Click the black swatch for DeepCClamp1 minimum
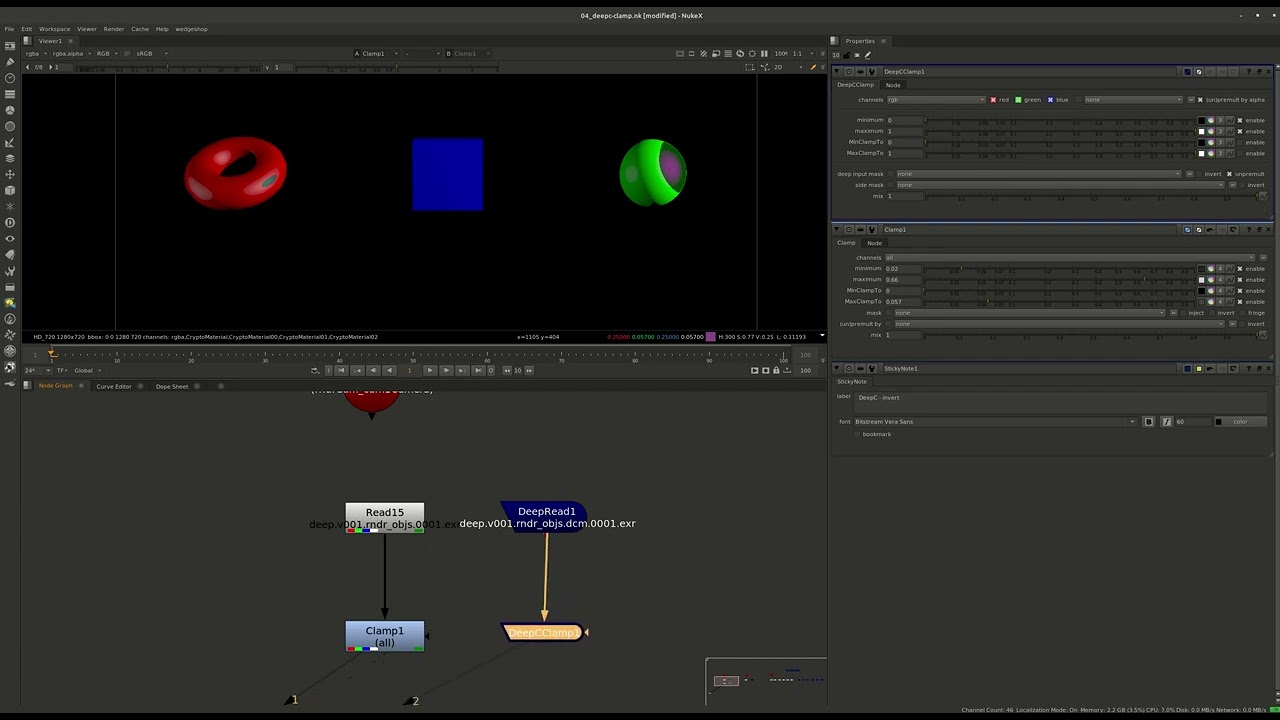Image resolution: width=1280 pixels, height=720 pixels. (1201, 120)
